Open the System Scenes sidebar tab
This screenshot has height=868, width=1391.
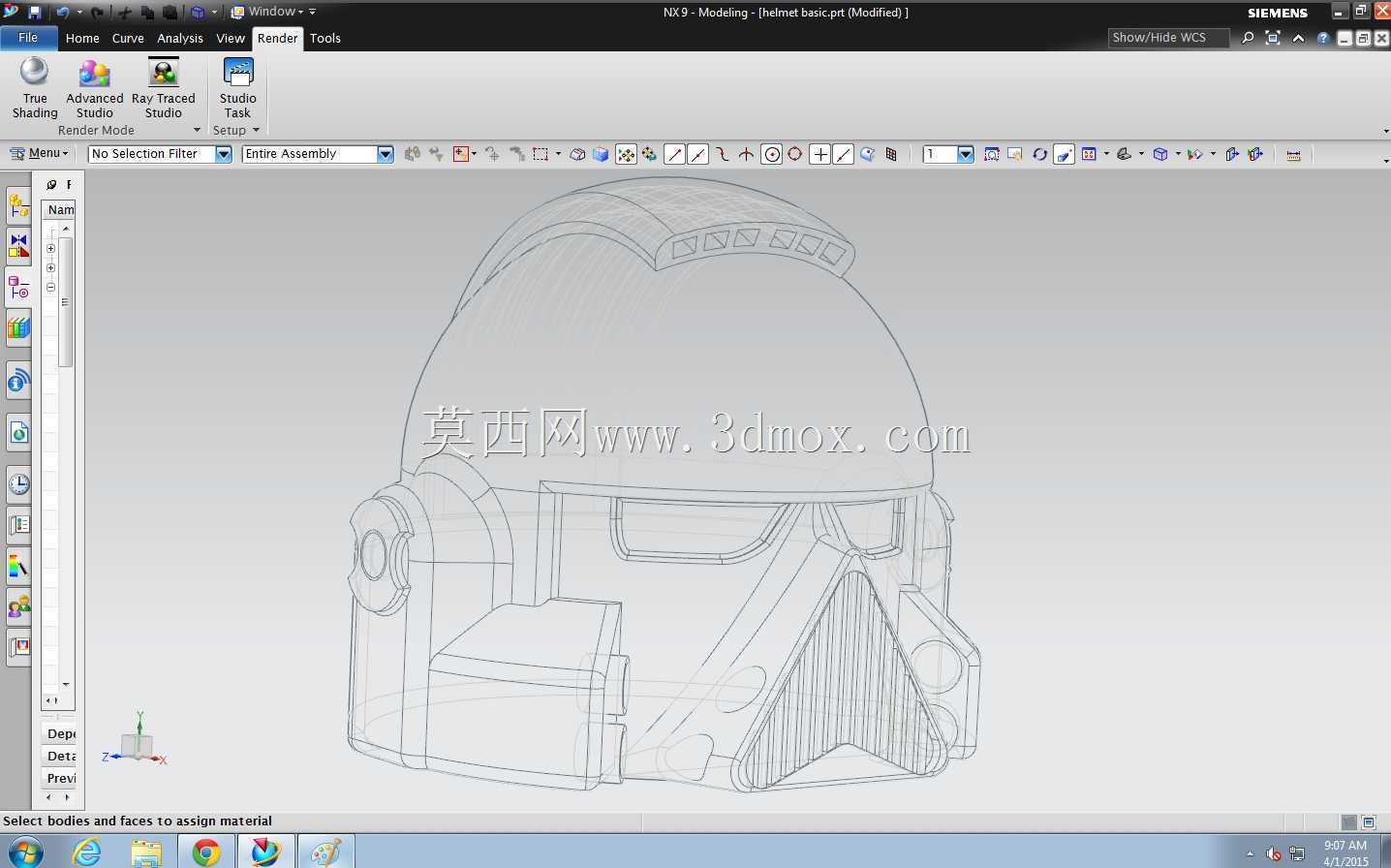point(18,647)
